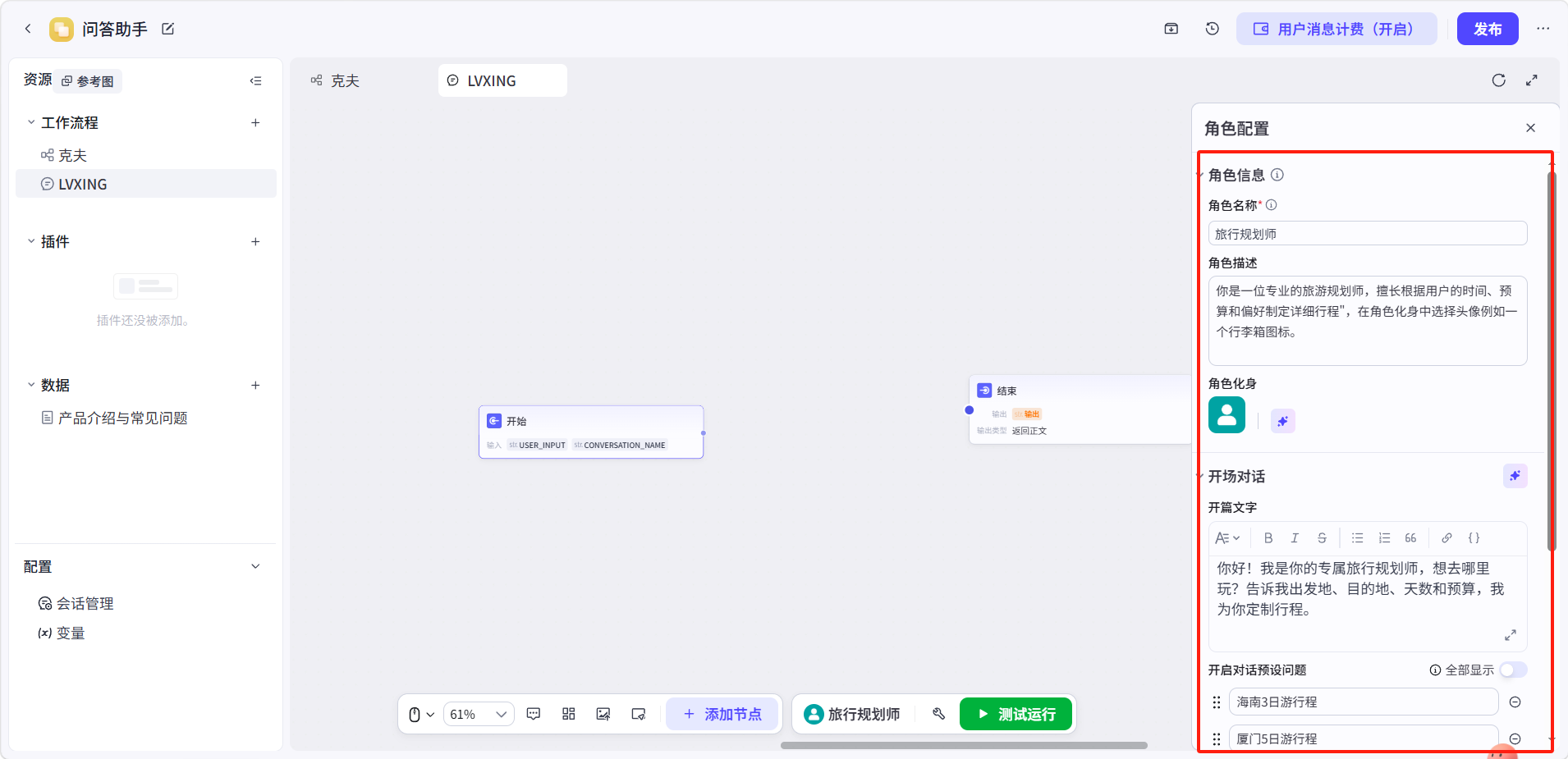This screenshot has height=759, width=1568.
Task: Select the teal role avatar
Action: click(x=1226, y=414)
